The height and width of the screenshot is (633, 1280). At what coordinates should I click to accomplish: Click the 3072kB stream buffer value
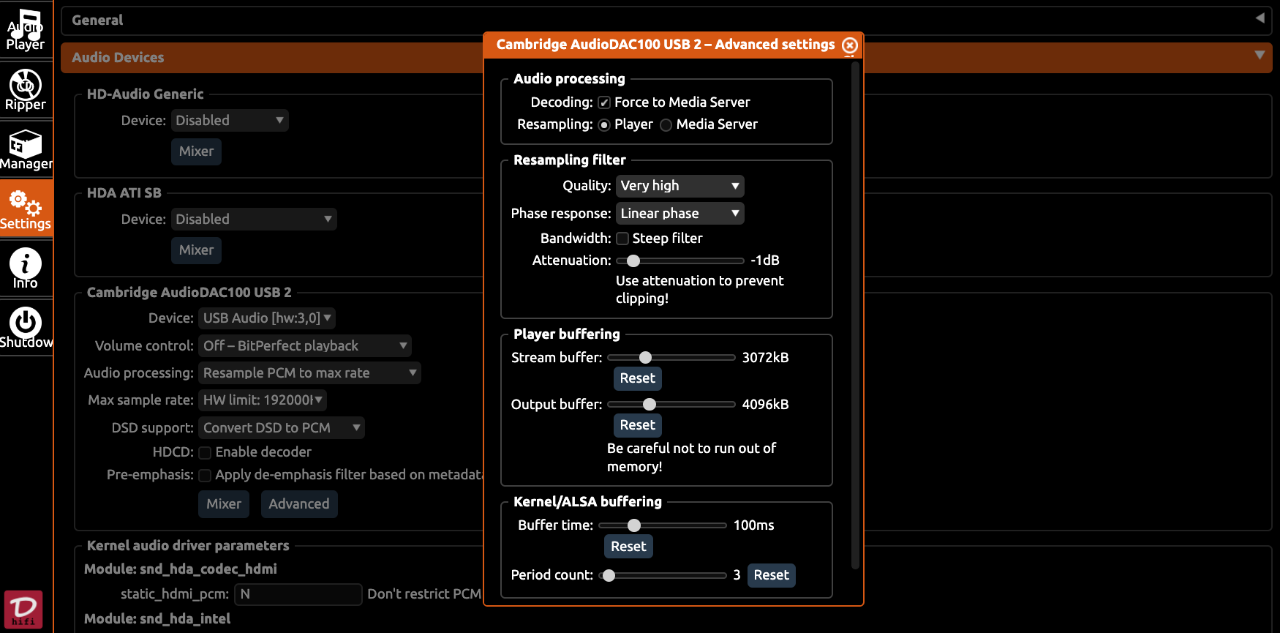tap(765, 357)
